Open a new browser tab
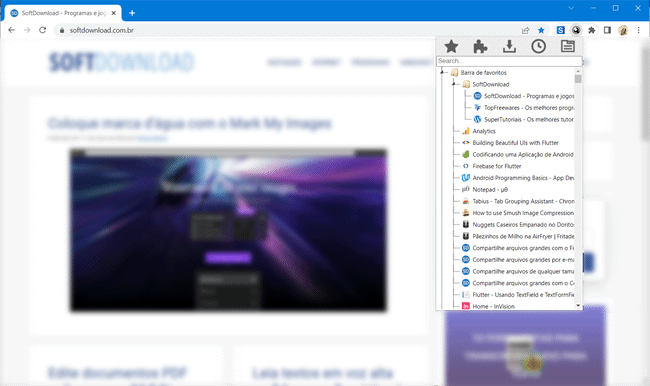The image size is (650, 386). coord(132,13)
